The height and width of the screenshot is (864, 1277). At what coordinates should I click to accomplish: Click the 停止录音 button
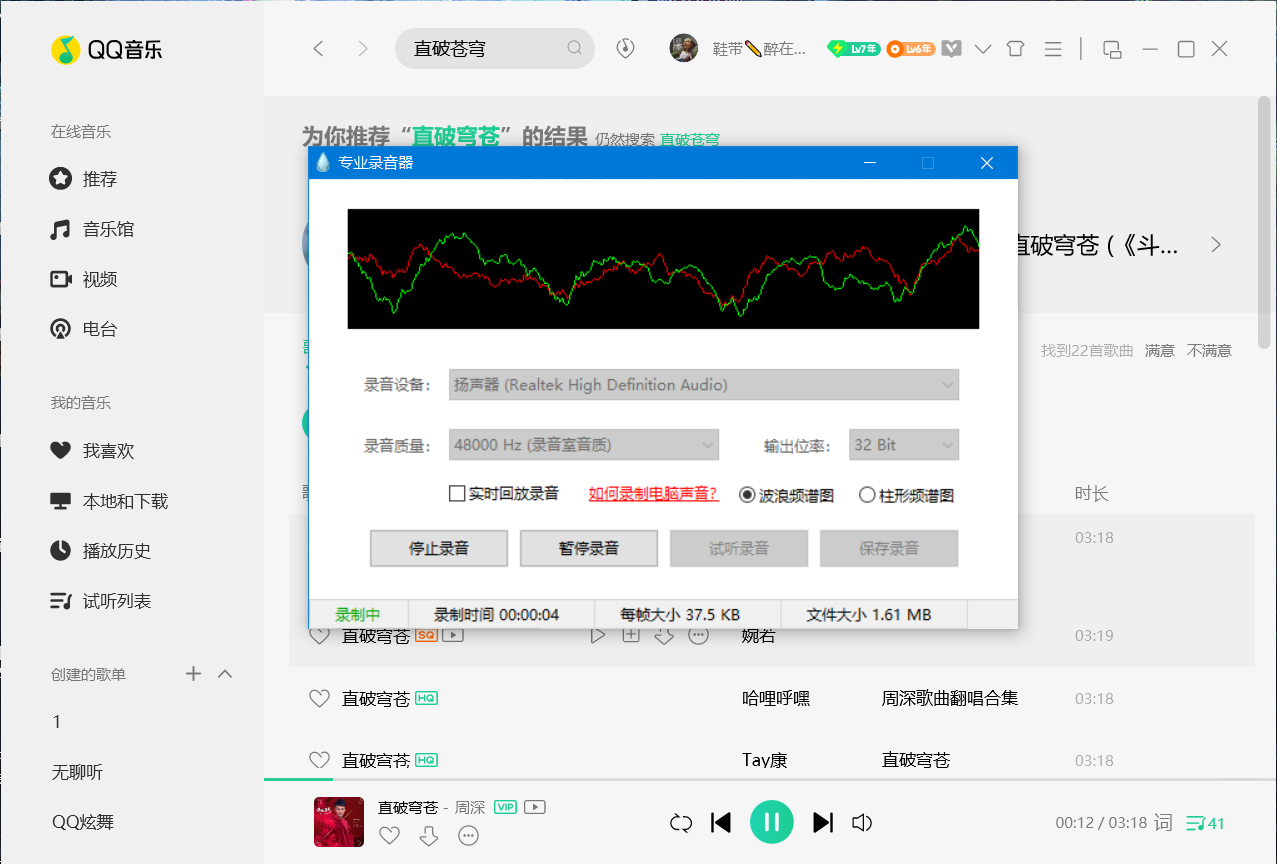pos(439,548)
